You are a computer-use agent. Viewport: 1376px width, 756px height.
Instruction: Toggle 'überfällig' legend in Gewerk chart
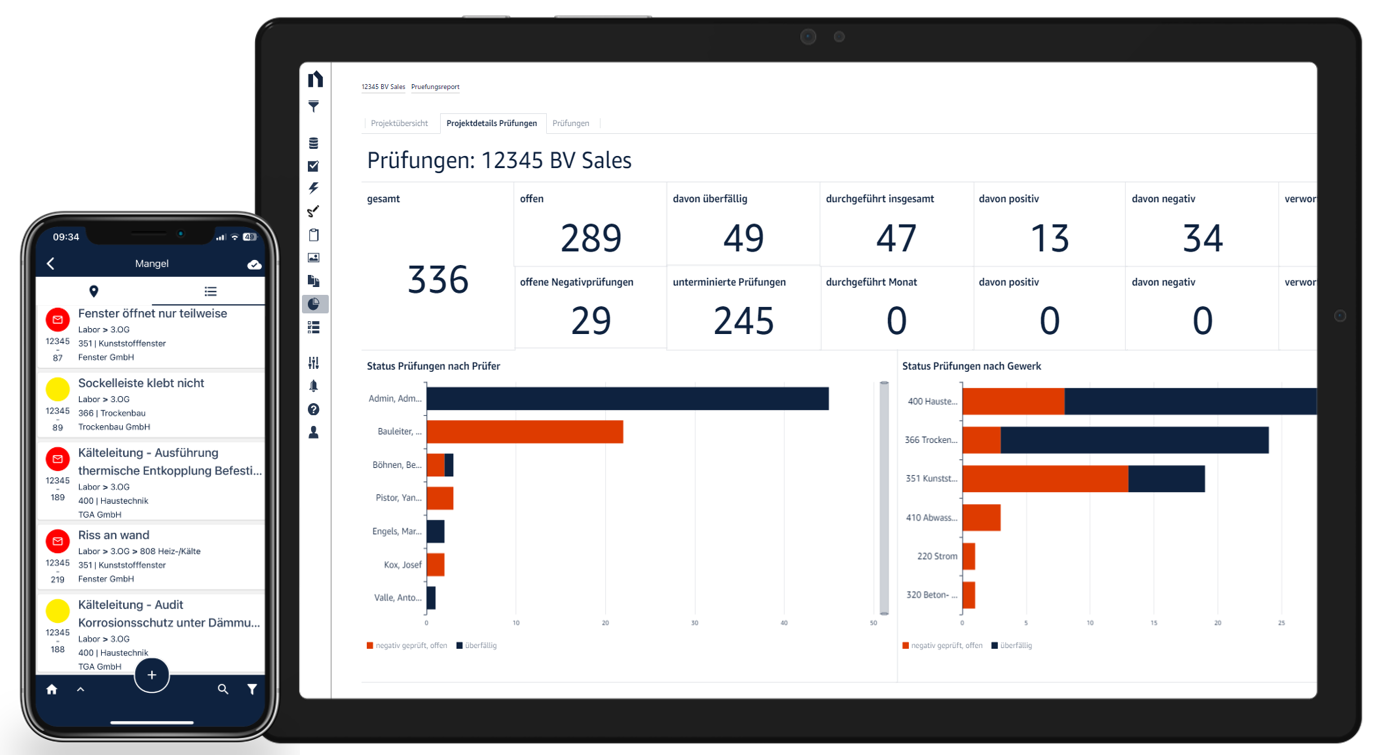pyautogui.click(x=1012, y=646)
